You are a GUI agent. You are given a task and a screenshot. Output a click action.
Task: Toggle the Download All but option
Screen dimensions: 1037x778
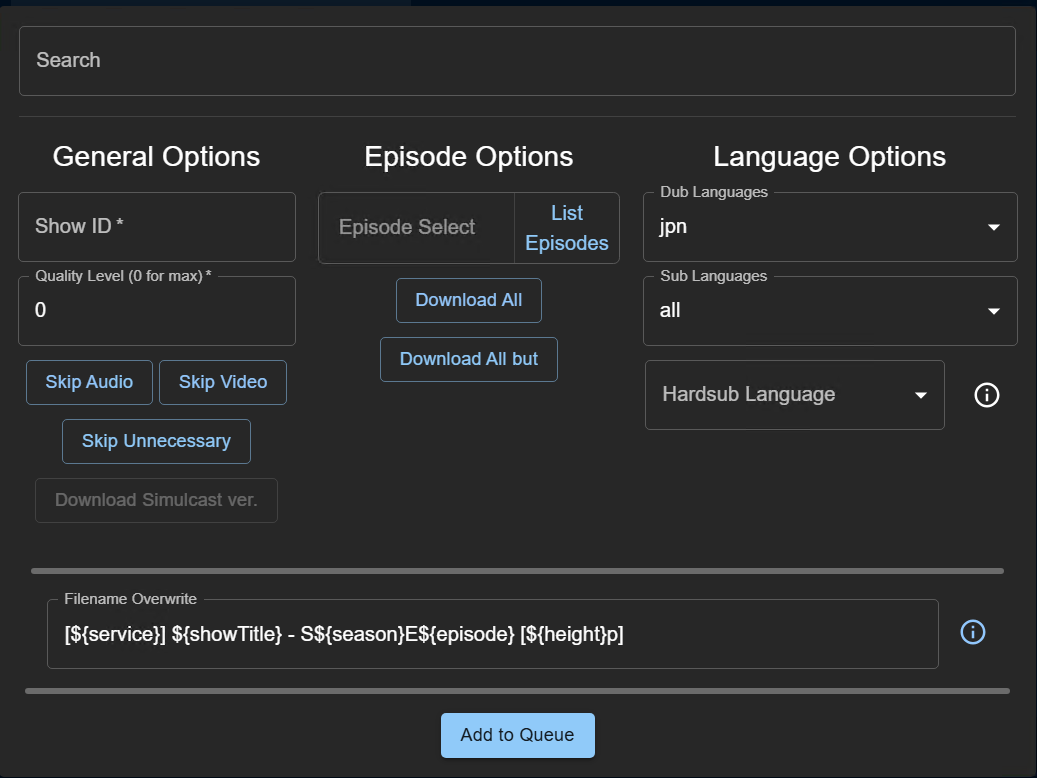pyautogui.click(x=468, y=359)
